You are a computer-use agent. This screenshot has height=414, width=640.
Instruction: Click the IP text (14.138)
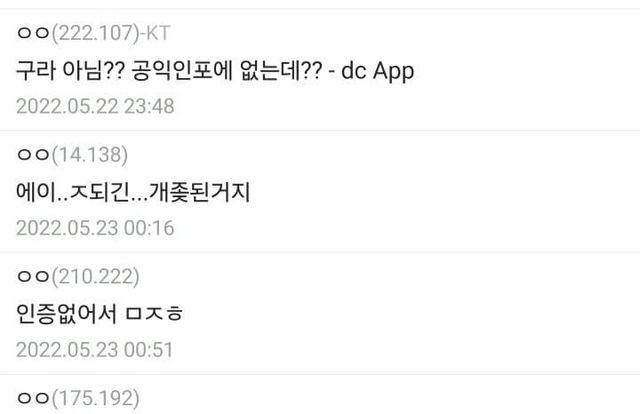pos(89,155)
